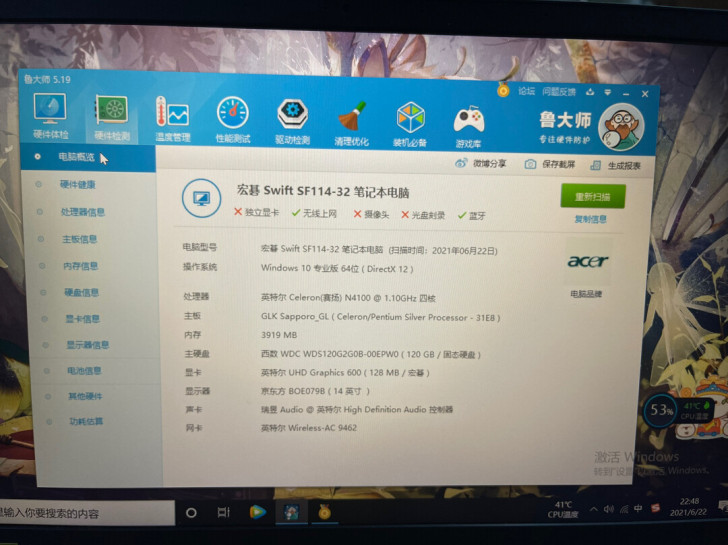728x545 pixels.
Task: Open 装机必备 software cube icon
Action: tap(410, 124)
